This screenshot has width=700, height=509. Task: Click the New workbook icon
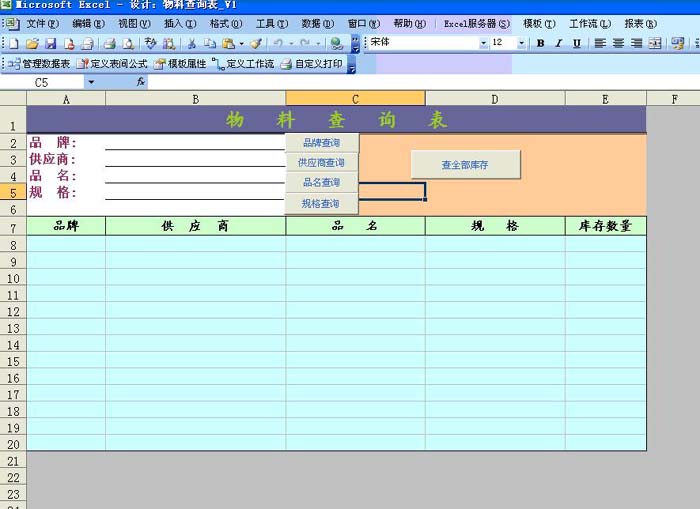(14, 44)
